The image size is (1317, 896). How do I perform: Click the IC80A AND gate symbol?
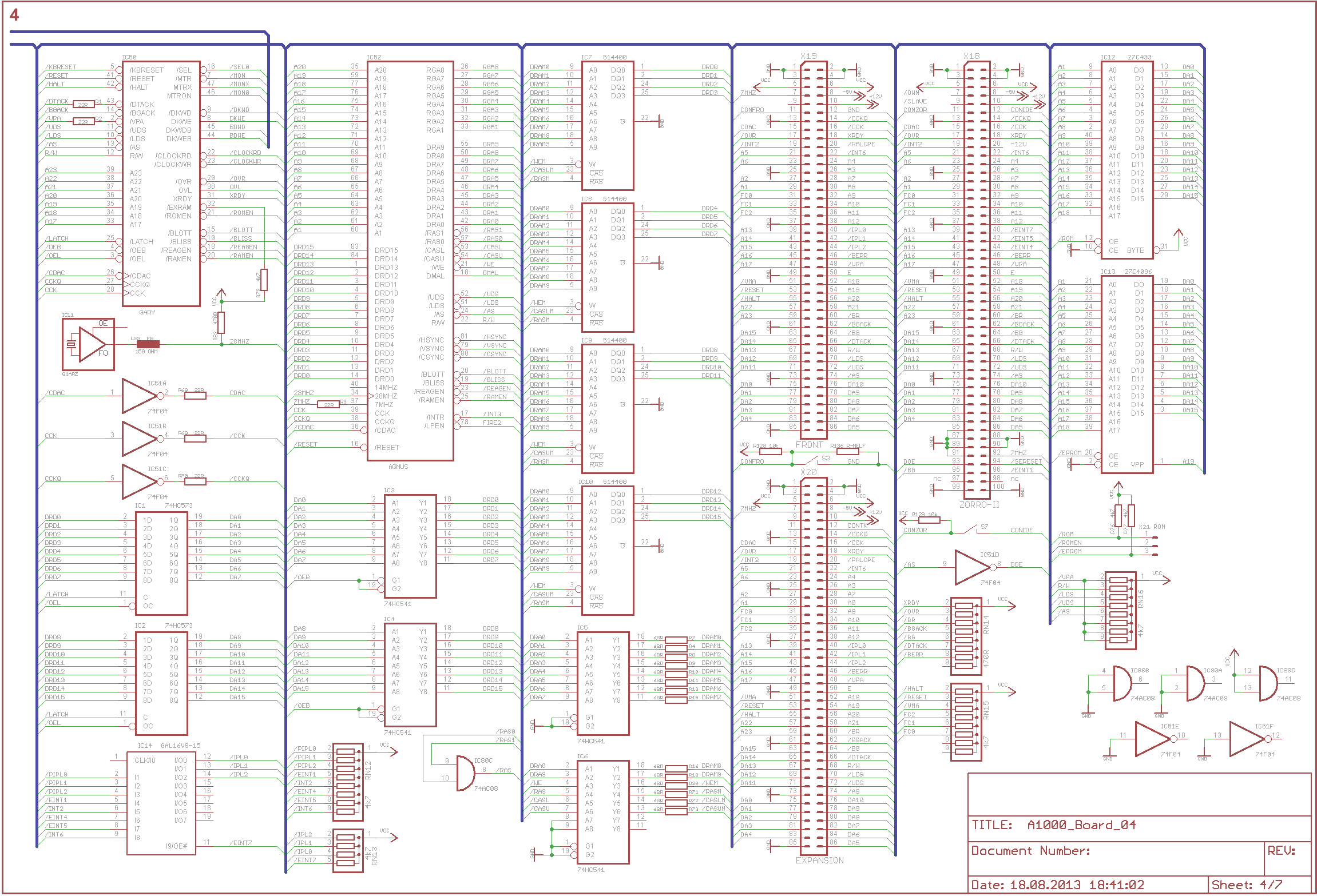coord(1196,683)
